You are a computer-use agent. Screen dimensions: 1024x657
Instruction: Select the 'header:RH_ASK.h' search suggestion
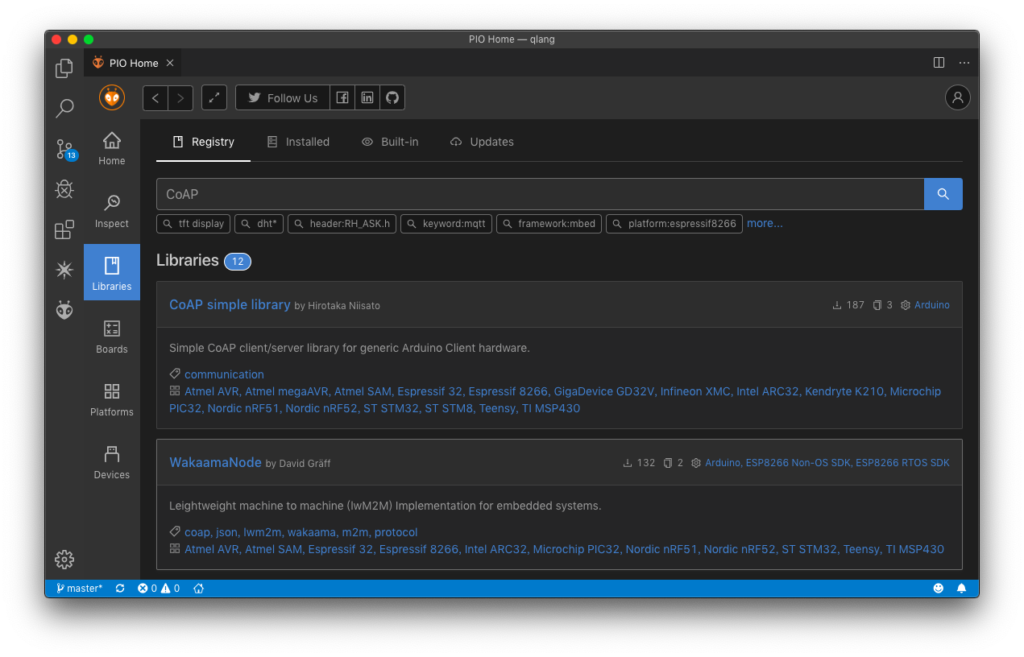(342, 223)
